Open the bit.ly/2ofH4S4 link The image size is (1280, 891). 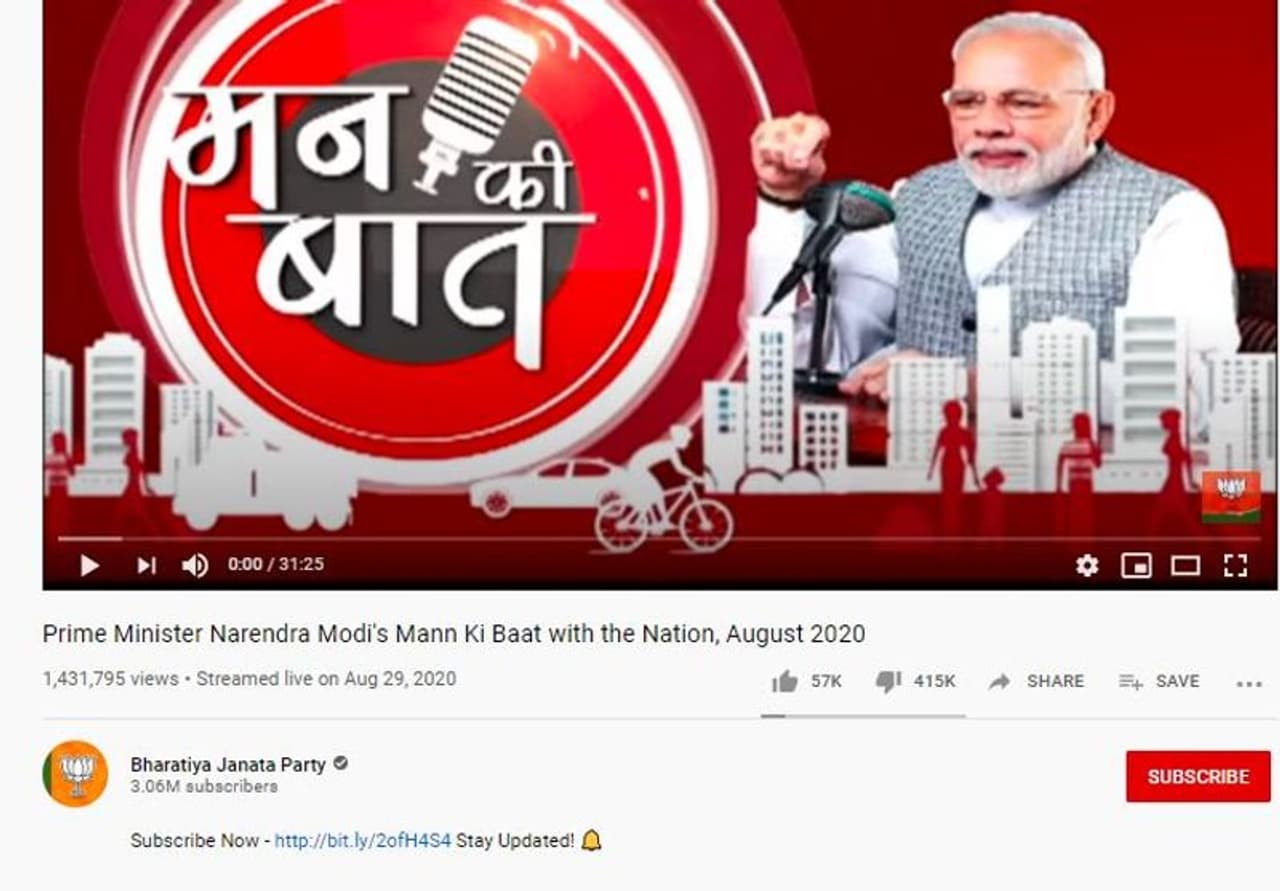363,841
